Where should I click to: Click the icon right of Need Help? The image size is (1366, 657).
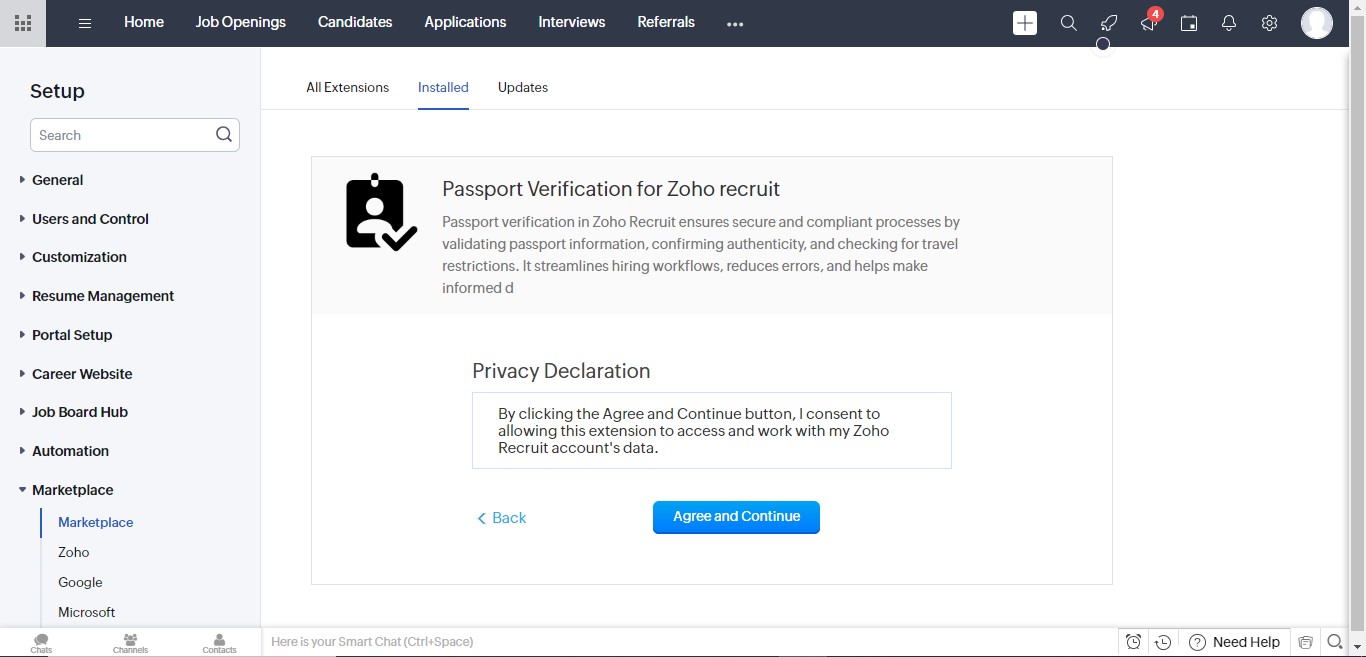[x=1305, y=642]
